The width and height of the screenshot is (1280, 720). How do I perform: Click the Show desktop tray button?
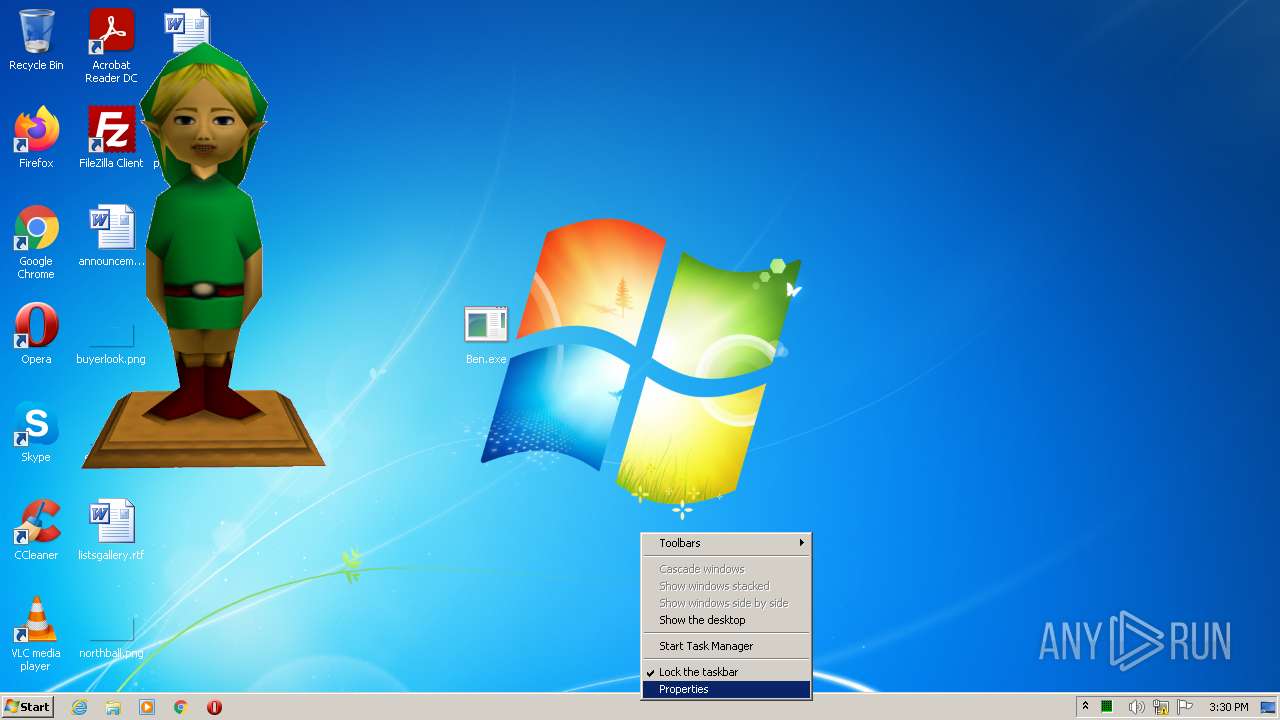tap(1268, 707)
